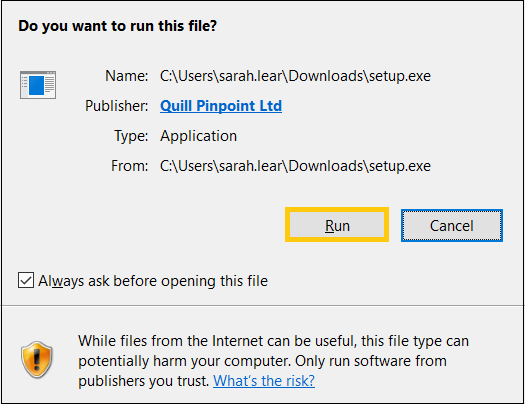Image resolution: width=525 pixels, height=404 pixels.
Task: Click the "From:" label
Action: (x=130, y=166)
